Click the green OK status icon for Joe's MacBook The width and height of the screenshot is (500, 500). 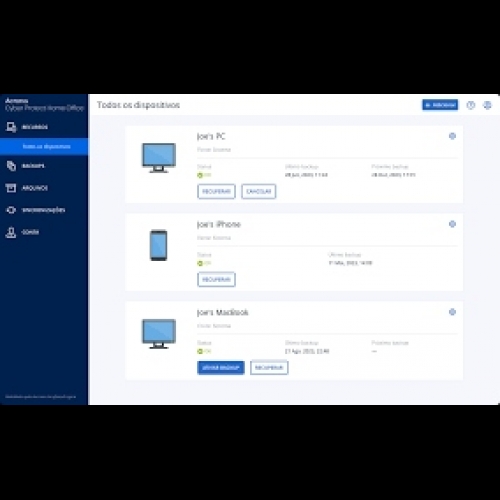pyautogui.click(x=200, y=351)
